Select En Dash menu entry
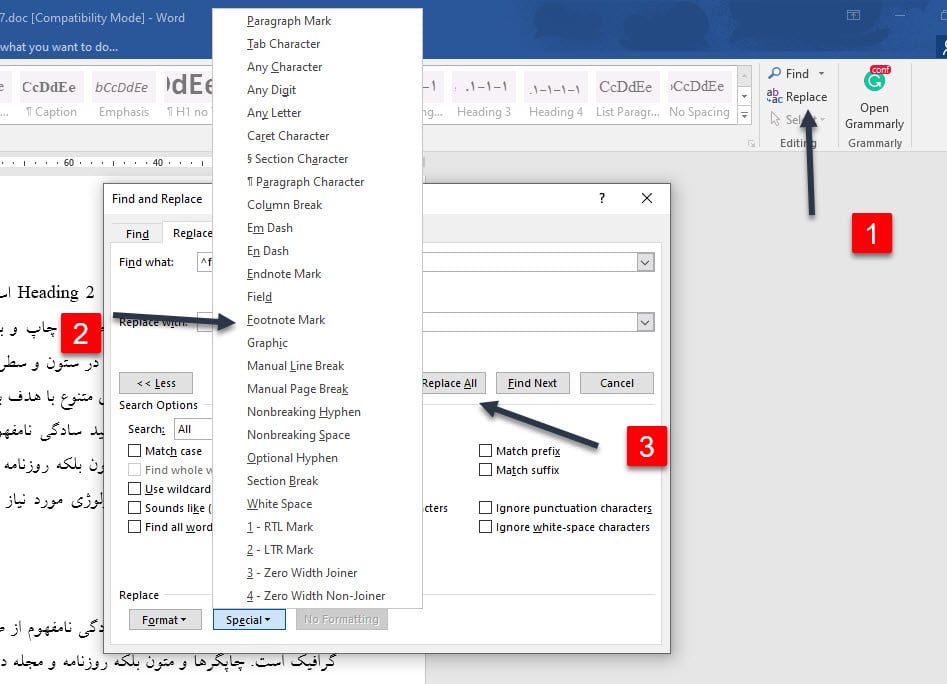 point(317,251)
